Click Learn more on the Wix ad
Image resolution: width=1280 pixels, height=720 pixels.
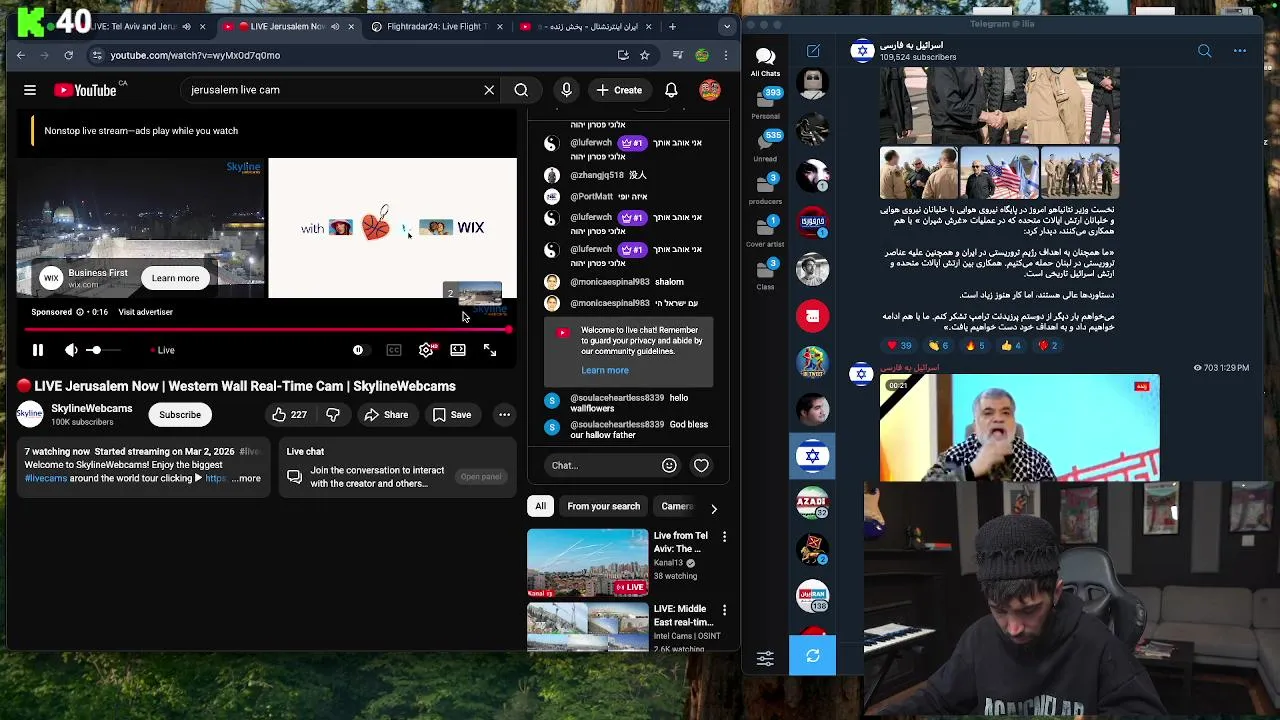point(175,278)
